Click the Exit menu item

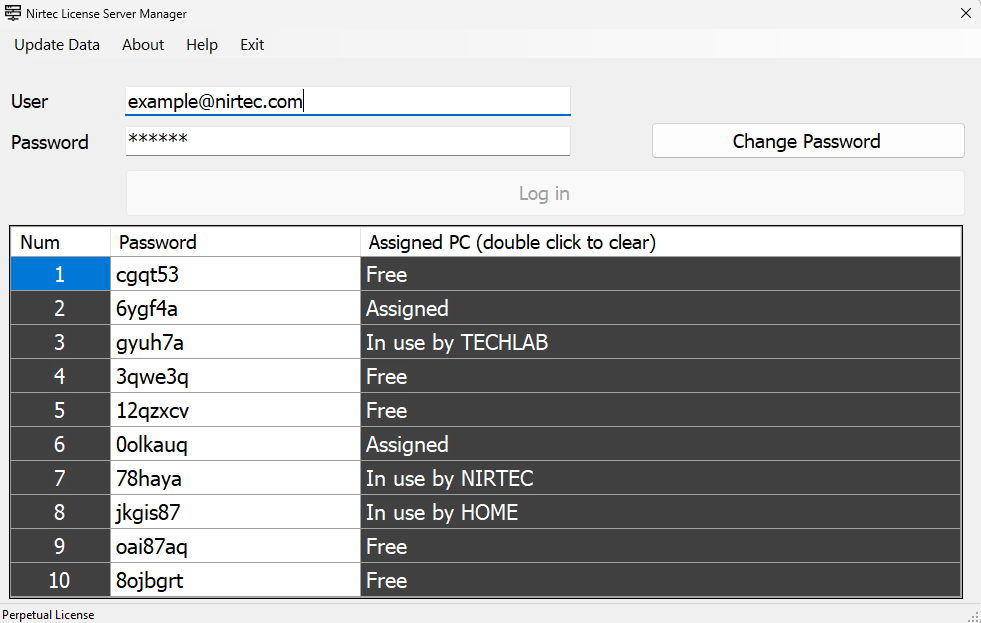pos(252,45)
